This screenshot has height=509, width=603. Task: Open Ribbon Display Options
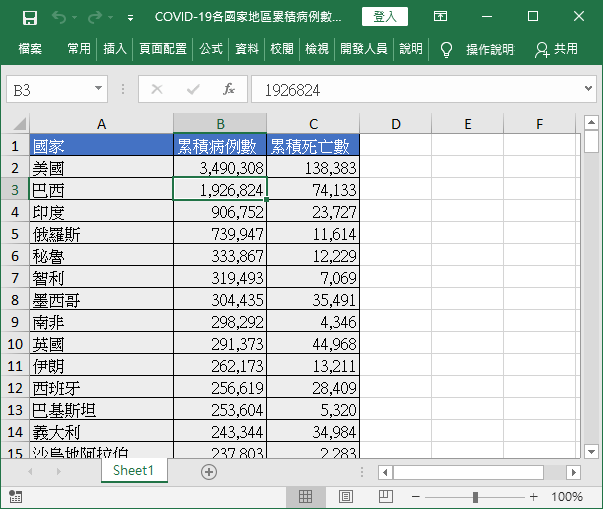(440, 16)
